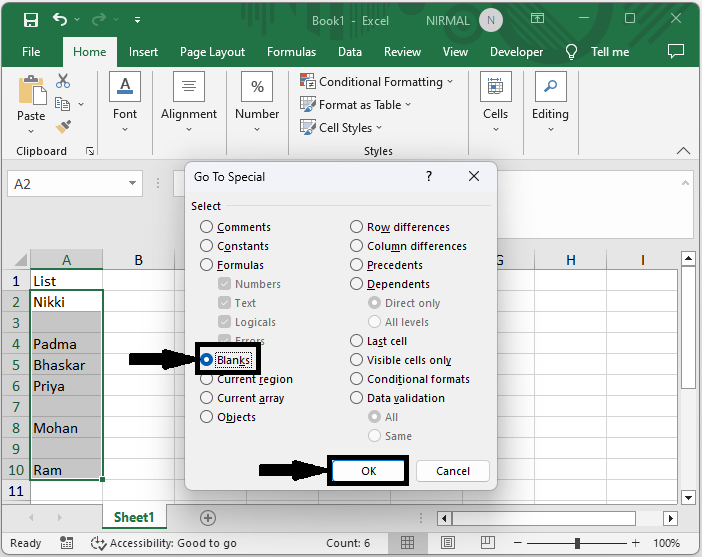Choose the Data validation option
The image size is (702, 557).
point(398,398)
